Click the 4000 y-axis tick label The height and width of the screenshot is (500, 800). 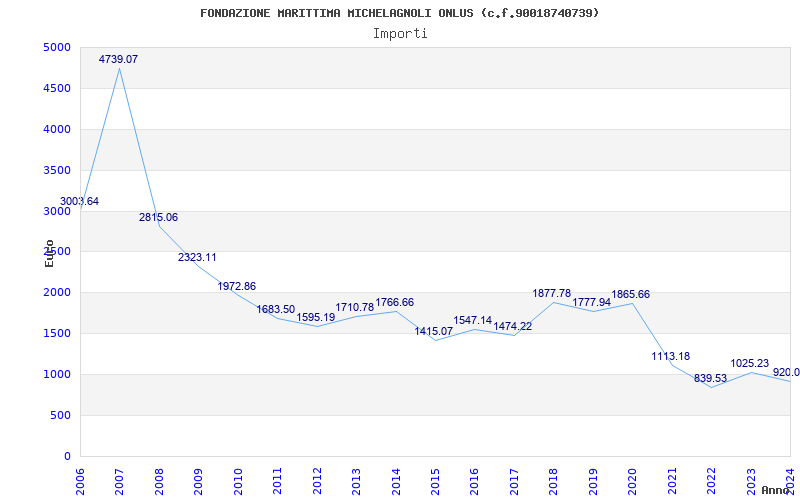[57, 129]
